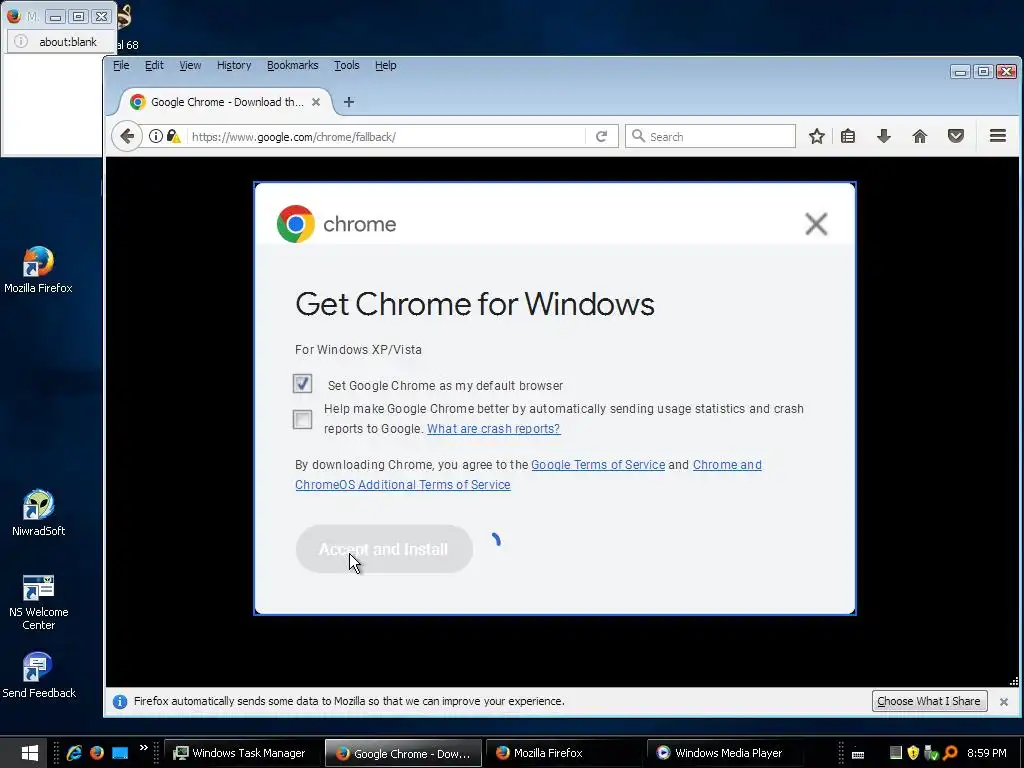Click Accept and Install button
This screenshot has height=768, width=1024.
(x=384, y=549)
